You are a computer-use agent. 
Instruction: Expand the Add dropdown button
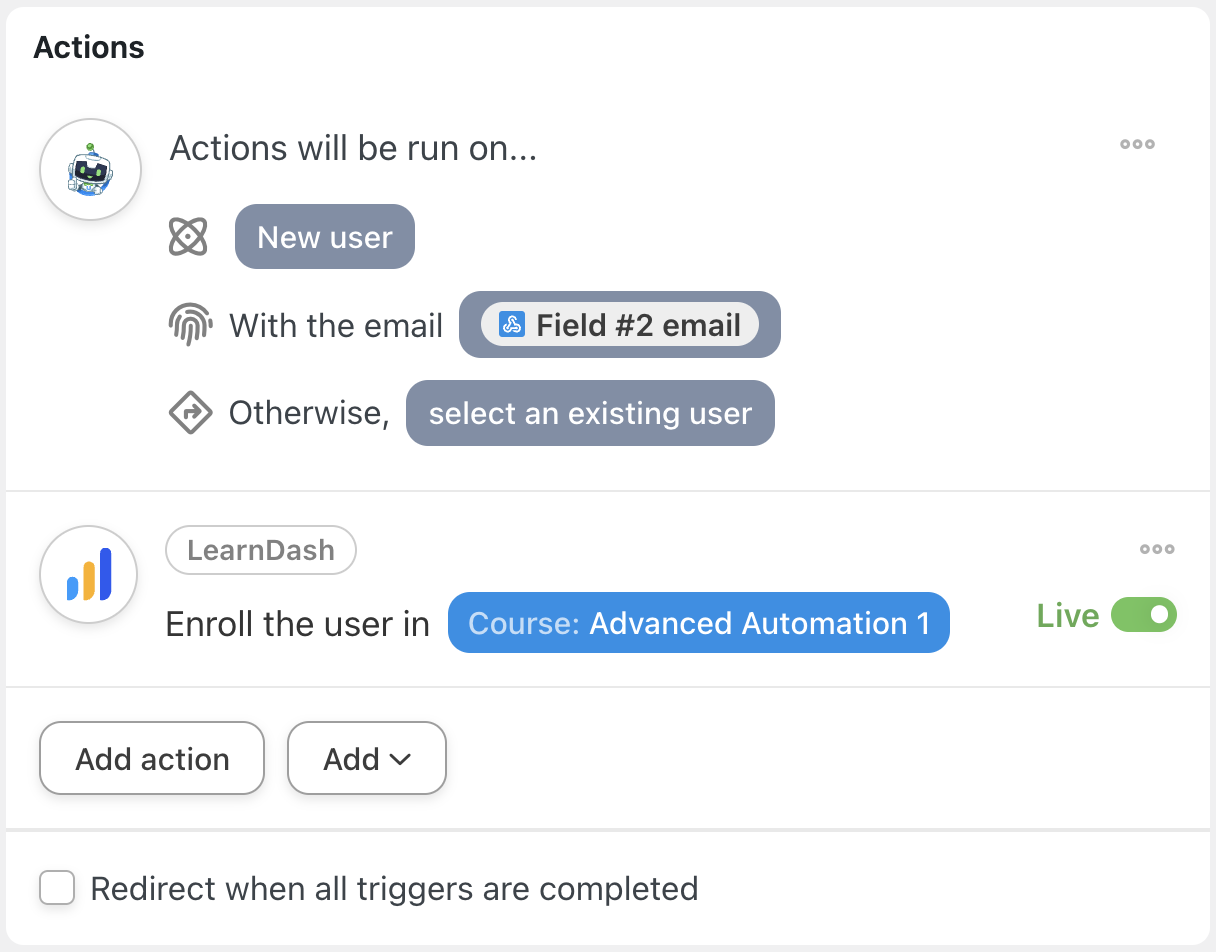coord(366,759)
